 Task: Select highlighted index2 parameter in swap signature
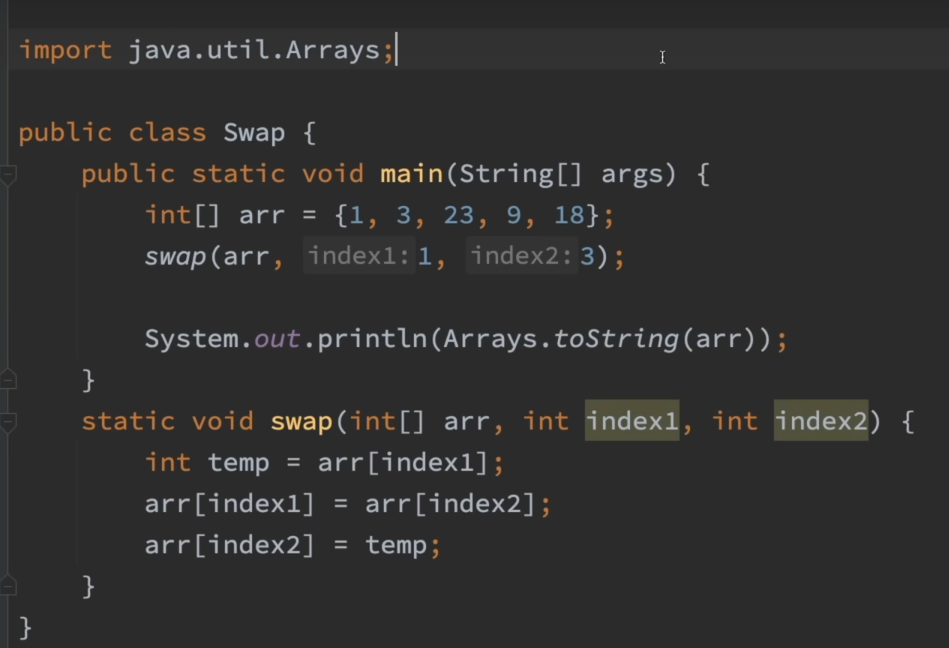click(821, 421)
